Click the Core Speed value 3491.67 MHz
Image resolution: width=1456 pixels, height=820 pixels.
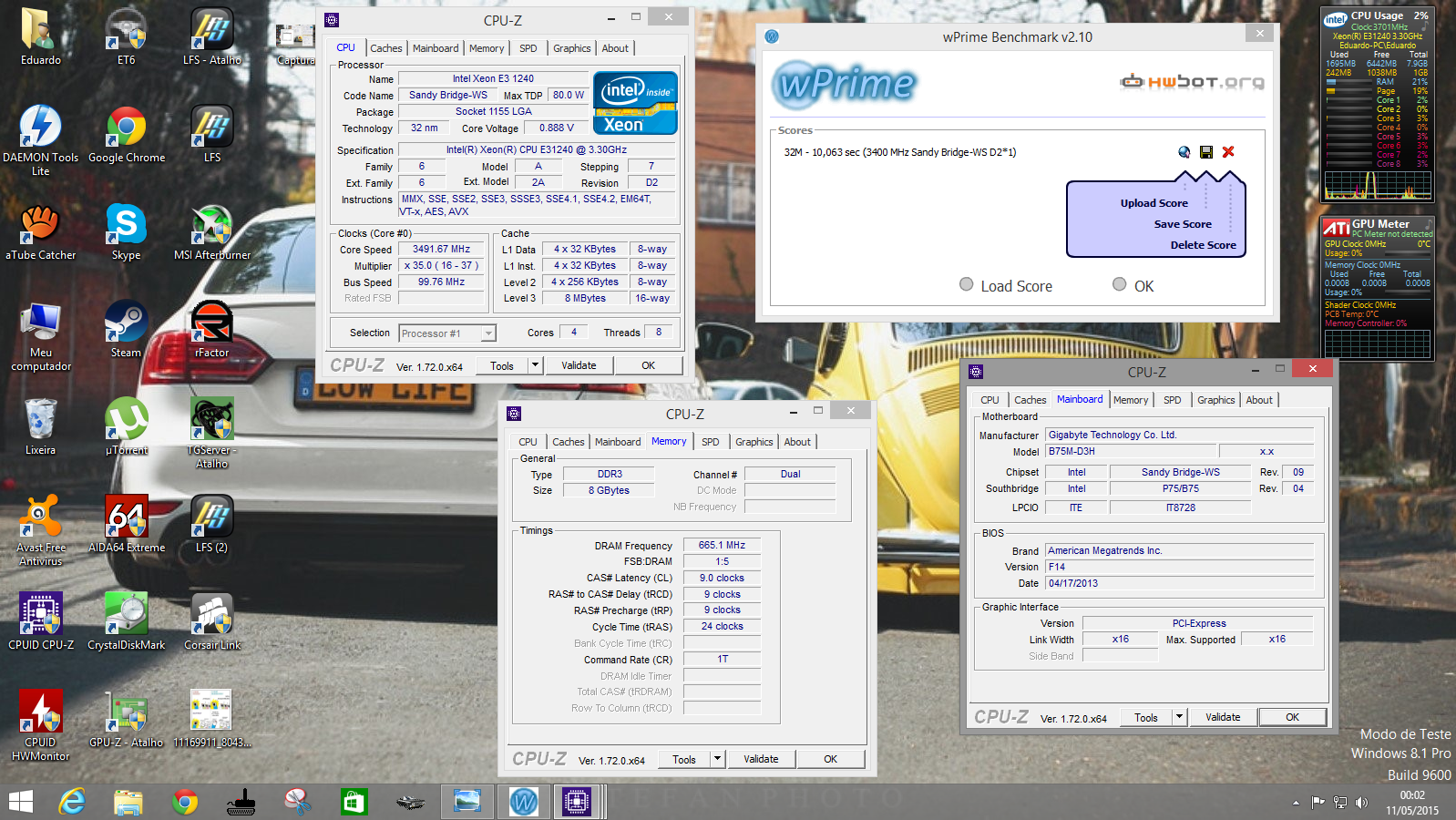click(441, 249)
